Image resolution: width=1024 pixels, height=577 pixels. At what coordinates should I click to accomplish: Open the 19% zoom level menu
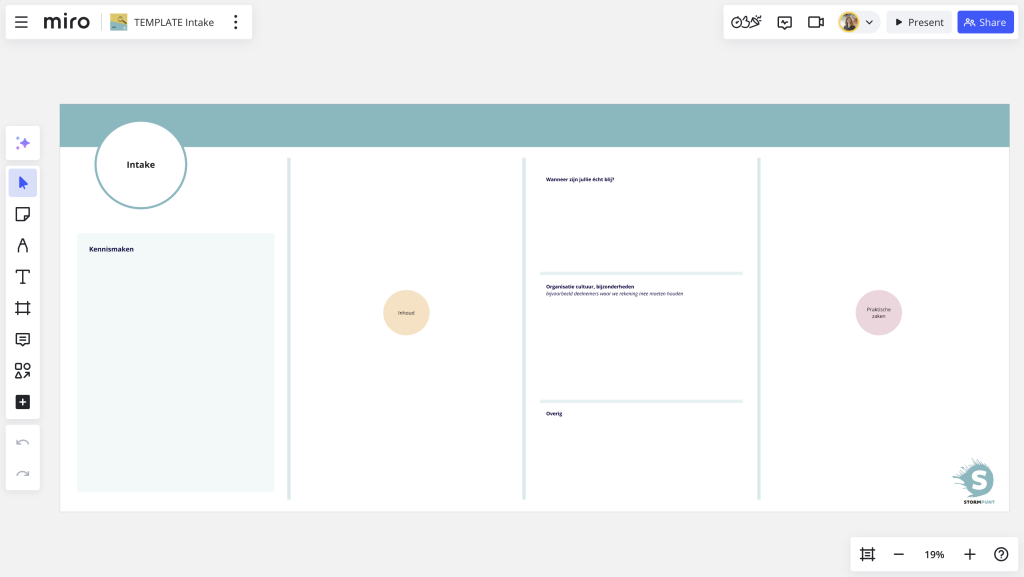934,554
